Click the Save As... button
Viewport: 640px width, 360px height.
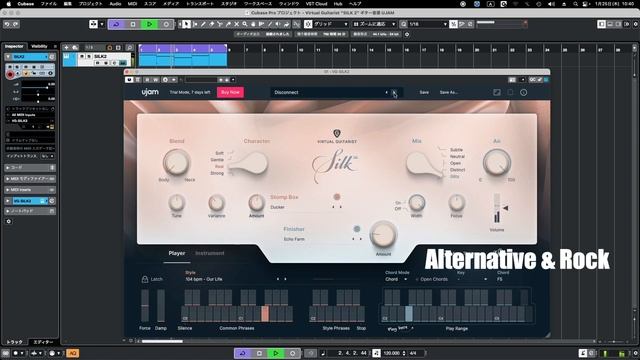[x=449, y=92]
